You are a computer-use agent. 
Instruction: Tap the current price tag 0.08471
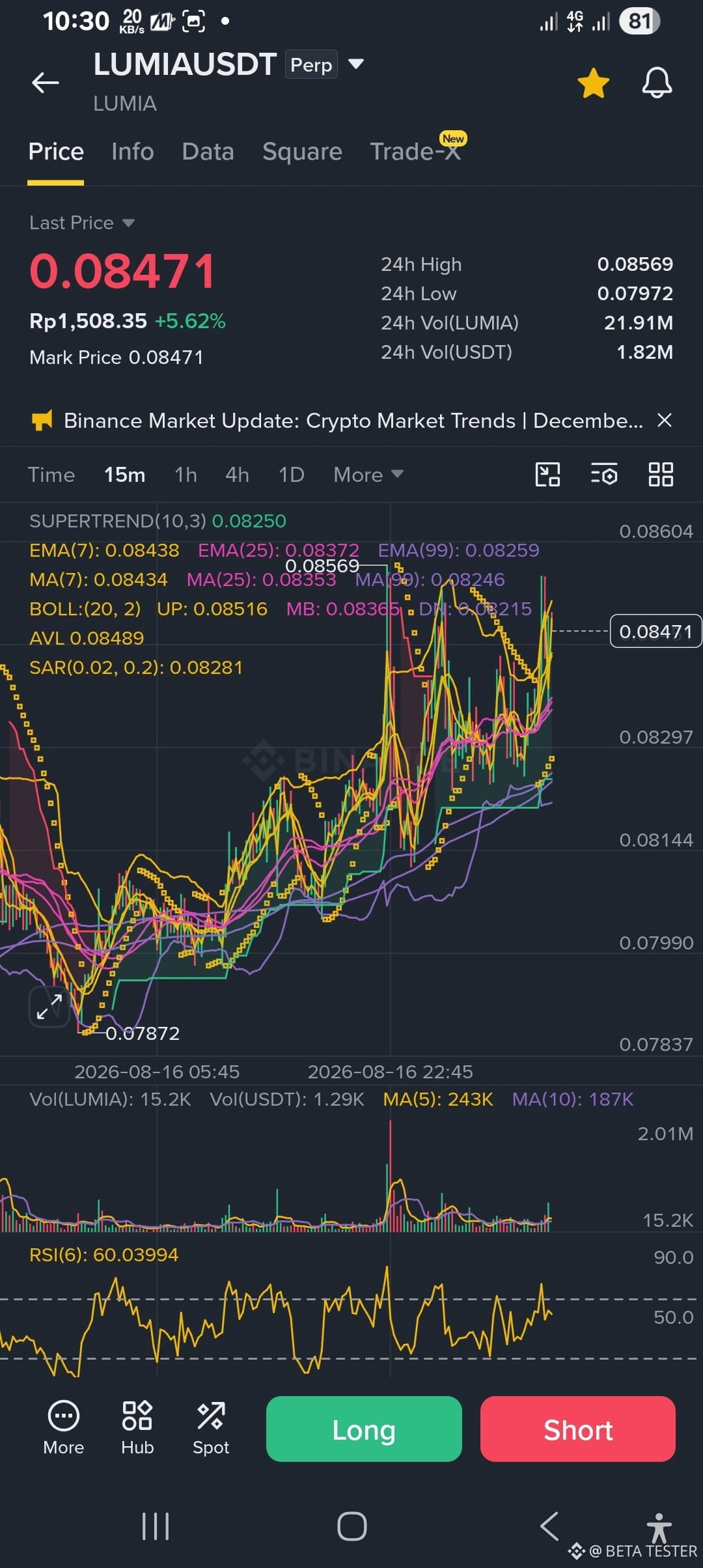655,631
